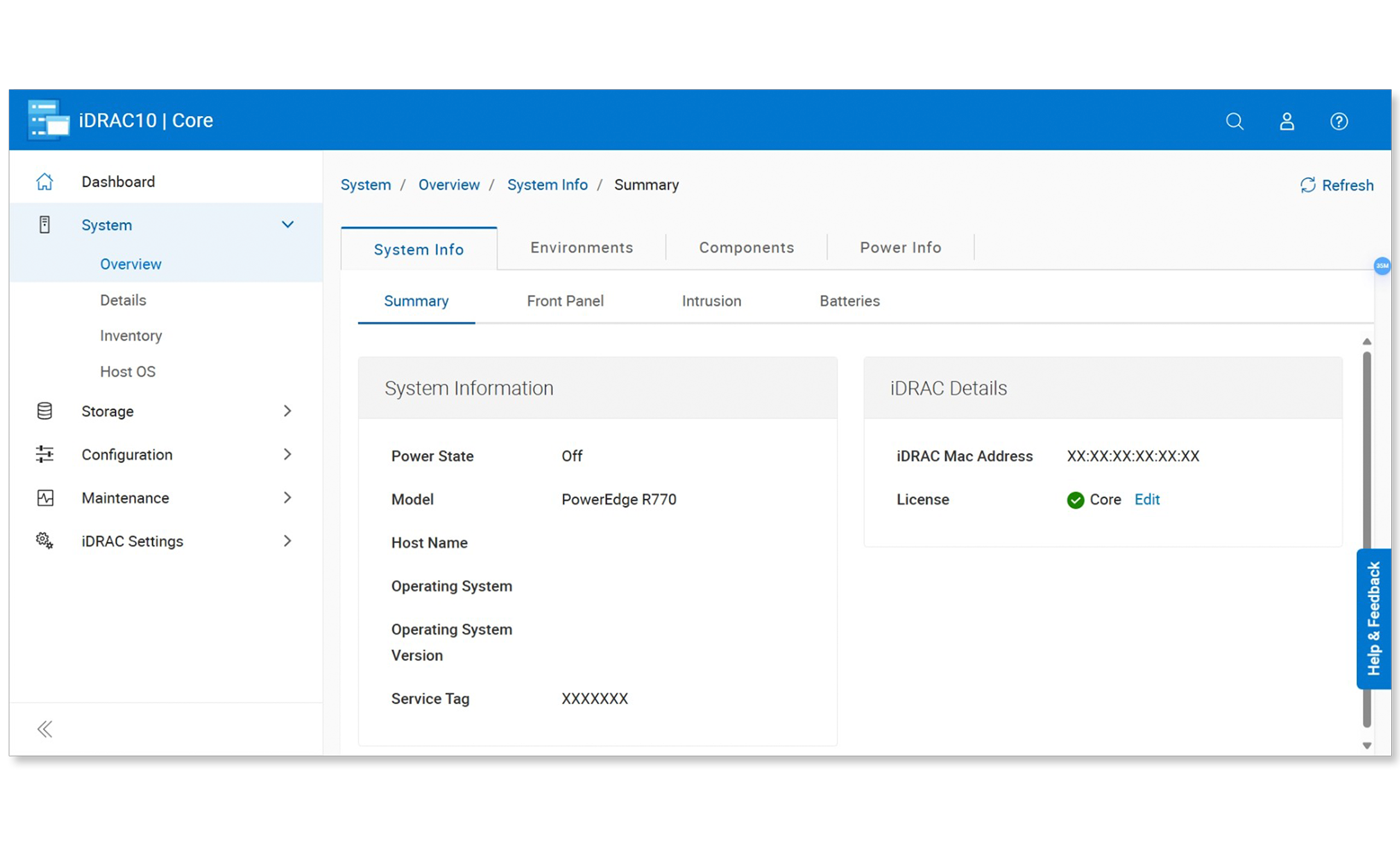Click the 'Operating System Version' field label
1400x845 pixels.
pyautogui.click(x=452, y=642)
